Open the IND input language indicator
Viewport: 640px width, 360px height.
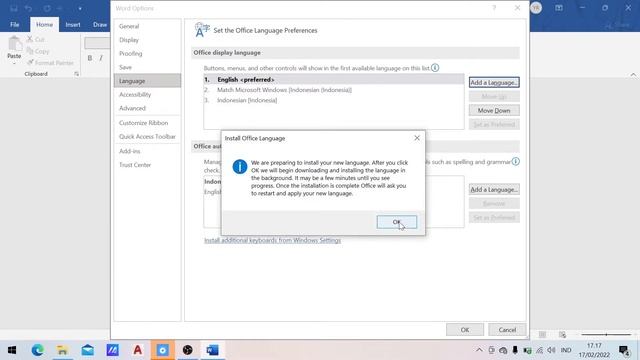(566, 350)
